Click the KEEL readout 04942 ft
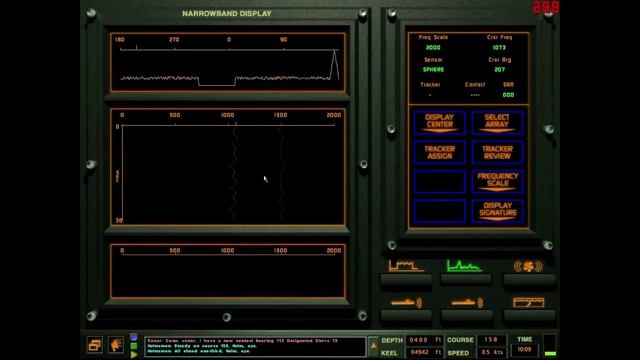This screenshot has width=640, height=360. tap(424, 352)
